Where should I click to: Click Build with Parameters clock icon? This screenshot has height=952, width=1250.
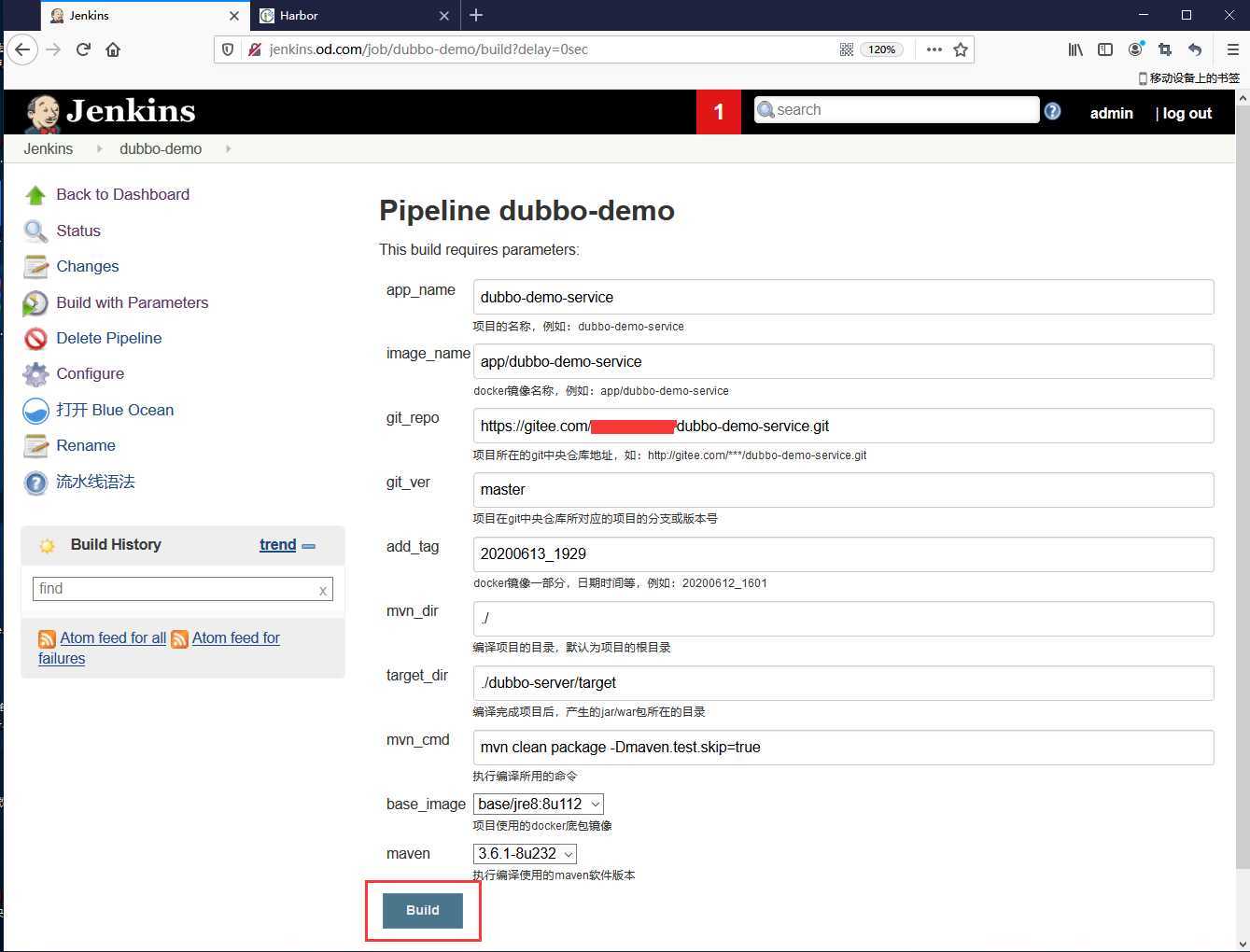coord(35,302)
